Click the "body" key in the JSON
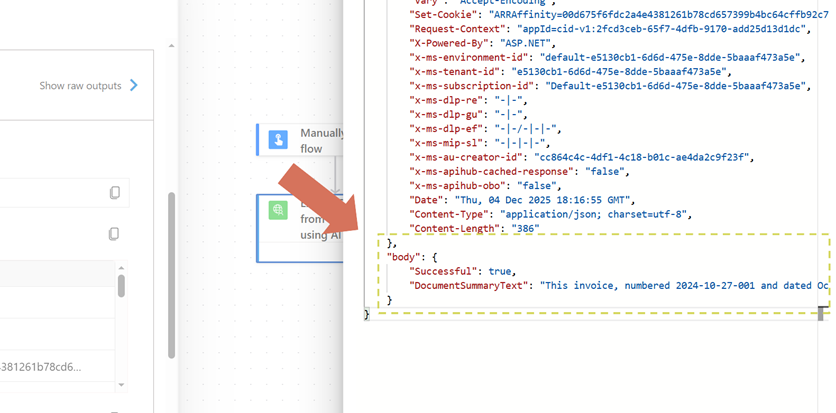 pos(403,257)
